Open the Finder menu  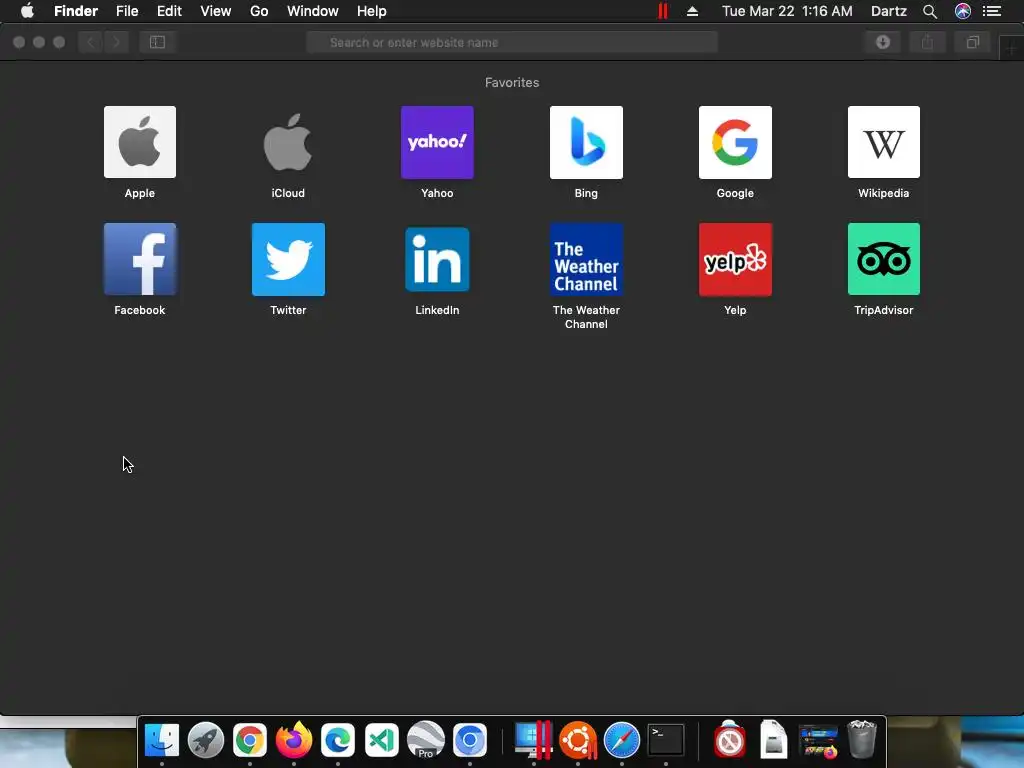click(76, 11)
